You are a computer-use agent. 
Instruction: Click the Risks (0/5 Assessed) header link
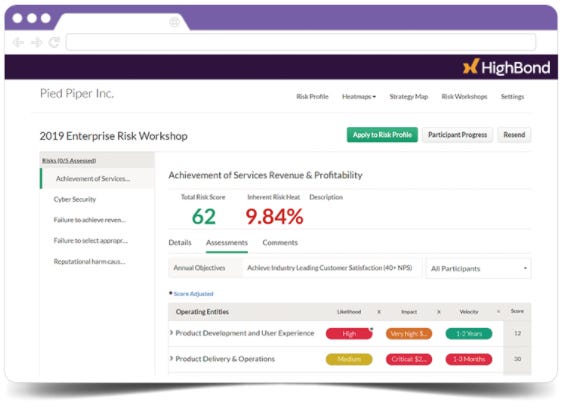(69, 161)
